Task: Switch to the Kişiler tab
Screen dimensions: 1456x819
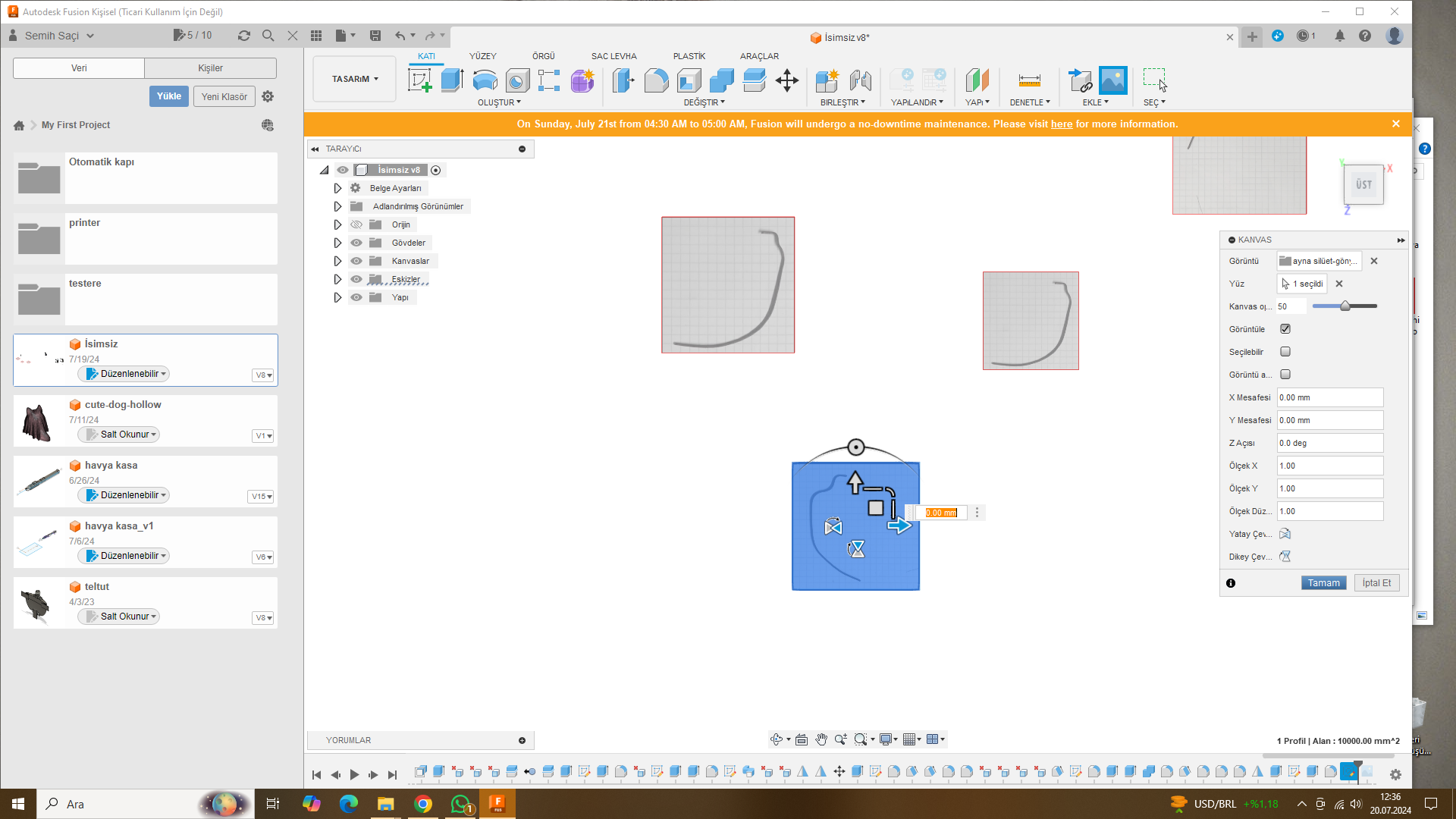Action: pyautogui.click(x=210, y=68)
